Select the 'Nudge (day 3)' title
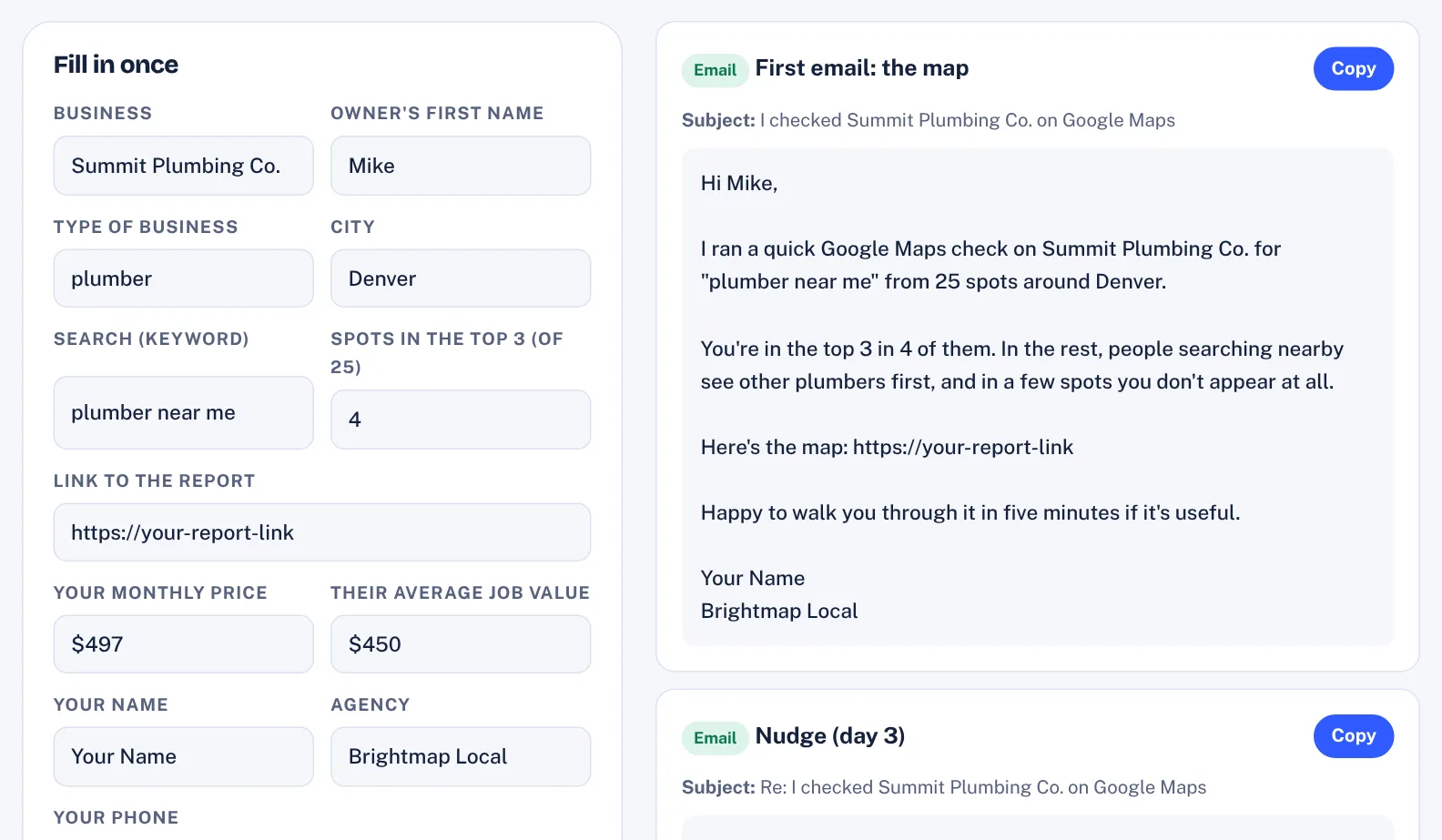This screenshot has height=840, width=1442. click(x=830, y=735)
